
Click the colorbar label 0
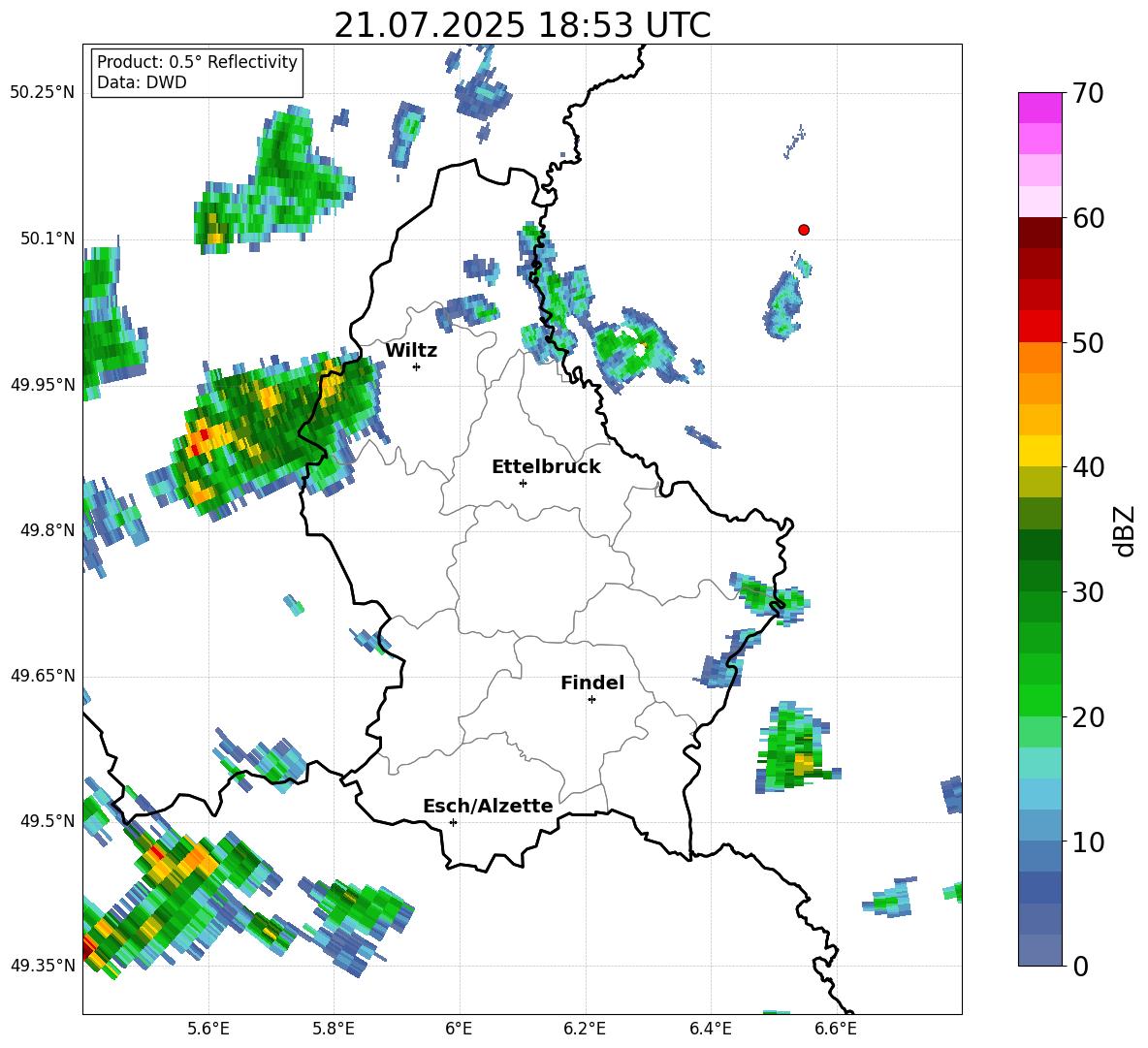point(1080,967)
